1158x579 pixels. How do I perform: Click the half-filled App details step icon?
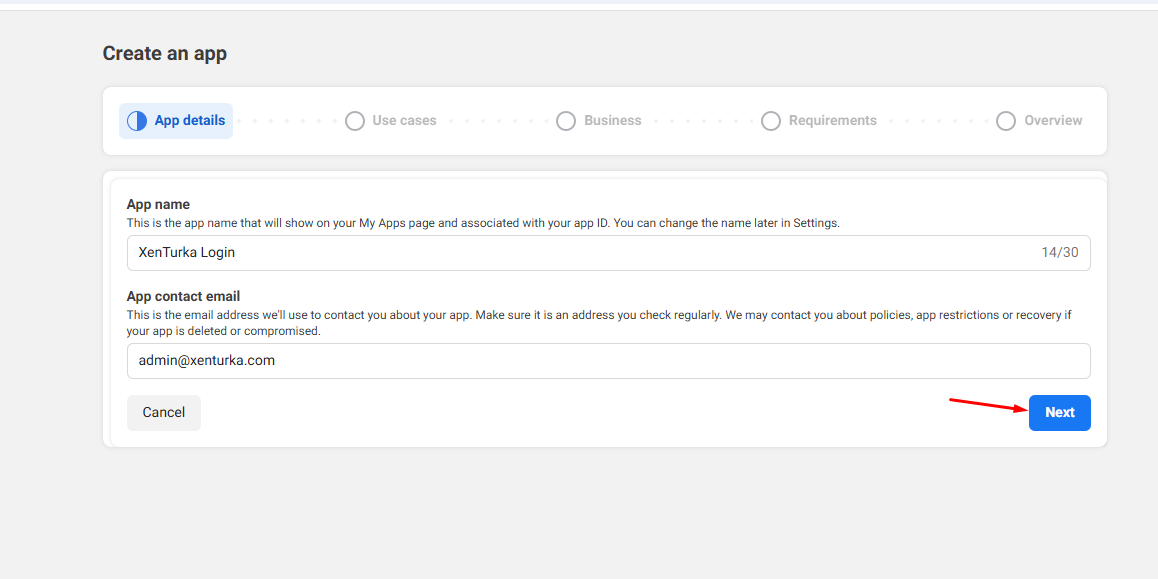(x=137, y=121)
